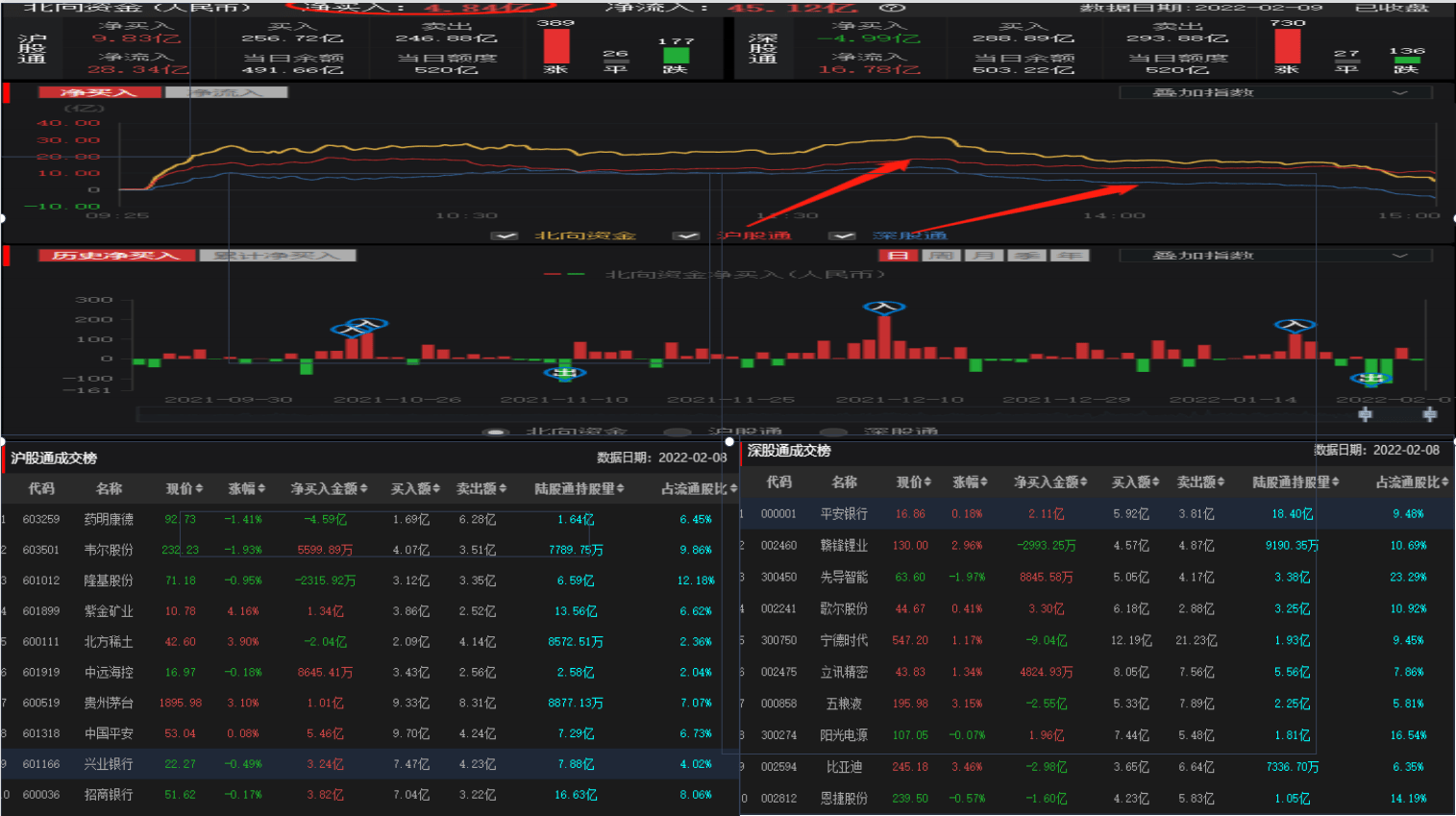Click stock name 赣锋锂业
This screenshot has width=1456, height=816.
point(844,546)
